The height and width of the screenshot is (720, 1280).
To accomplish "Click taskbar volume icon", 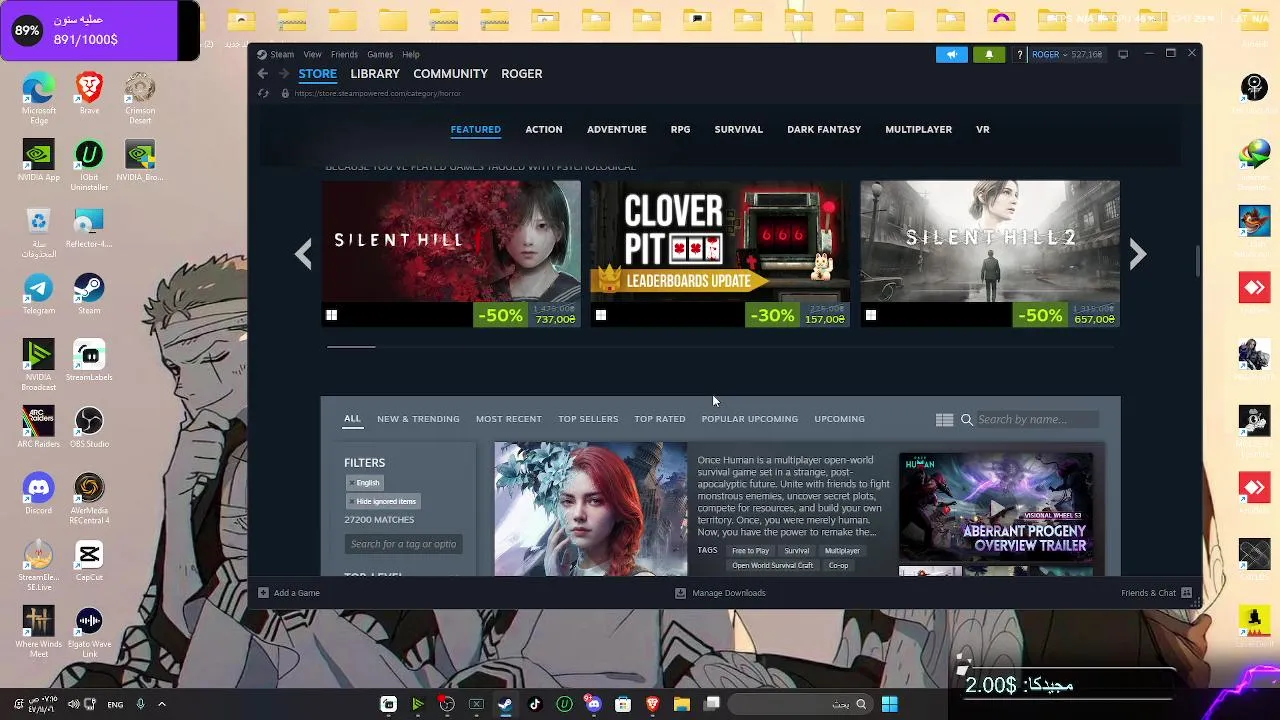I will click(x=73, y=704).
